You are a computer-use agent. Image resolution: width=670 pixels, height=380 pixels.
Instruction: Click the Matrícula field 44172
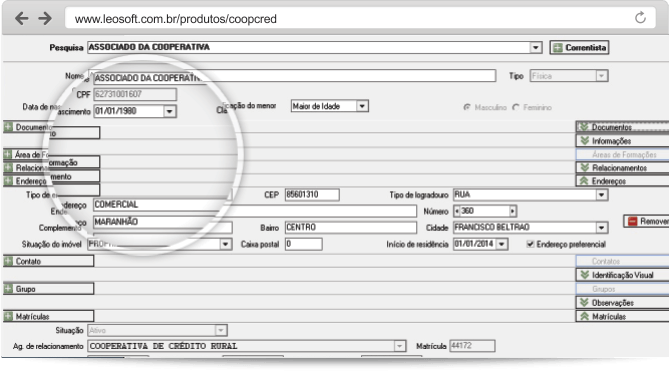pos(472,346)
